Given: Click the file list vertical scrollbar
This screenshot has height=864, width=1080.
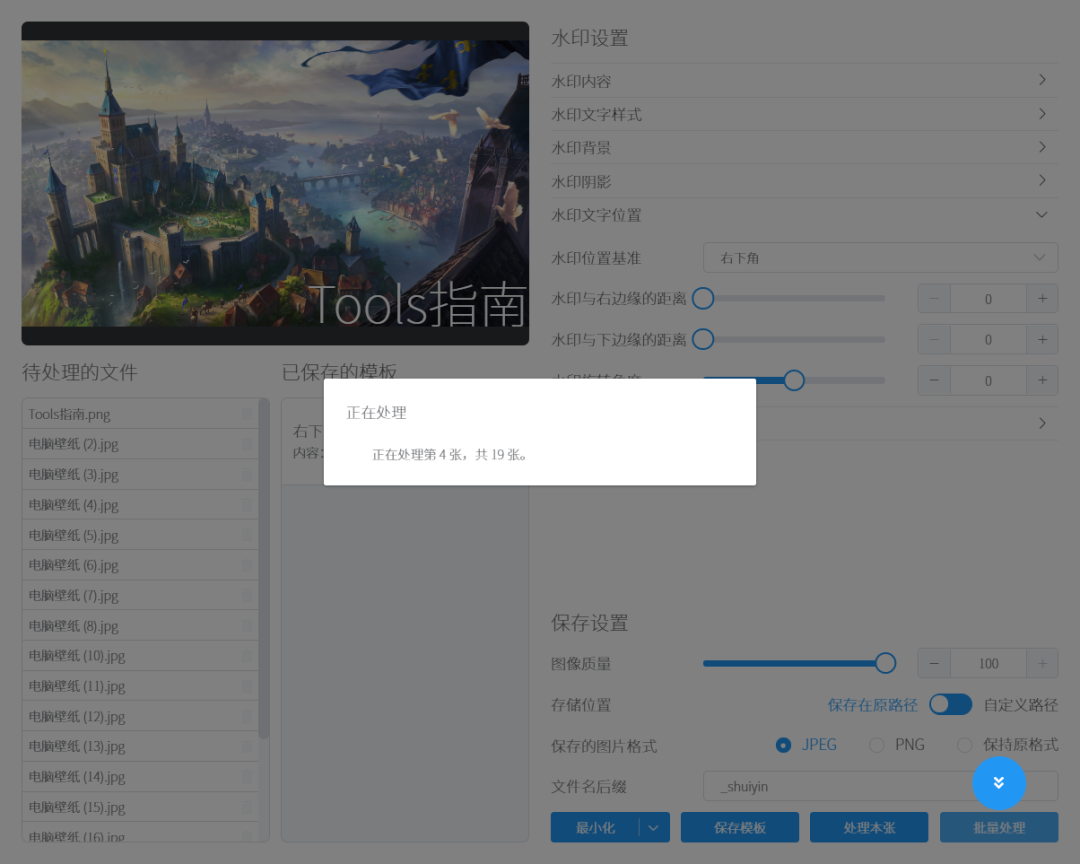Looking at the screenshot, I should (x=264, y=568).
